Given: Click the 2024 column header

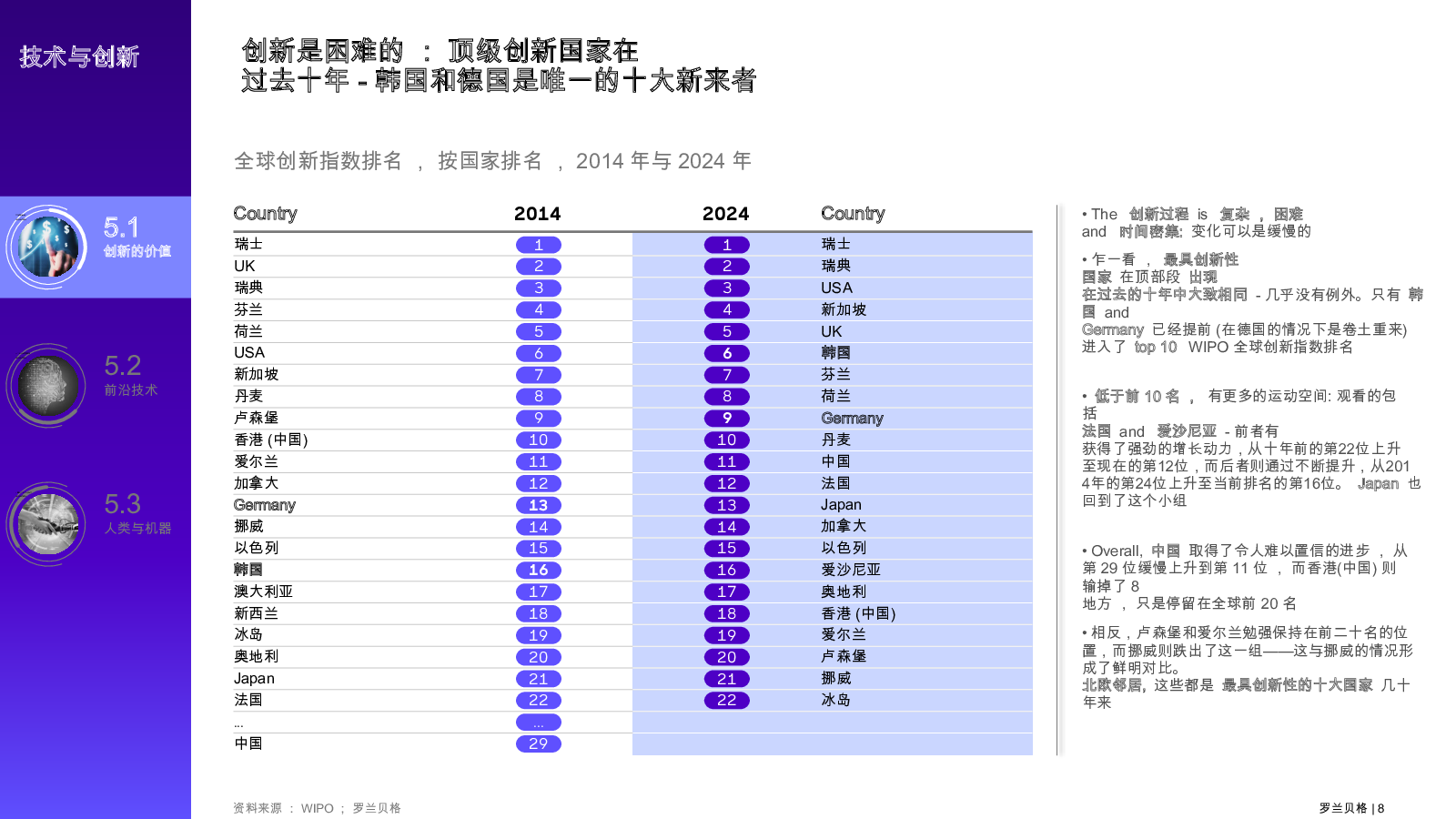Looking at the screenshot, I should point(726,214).
